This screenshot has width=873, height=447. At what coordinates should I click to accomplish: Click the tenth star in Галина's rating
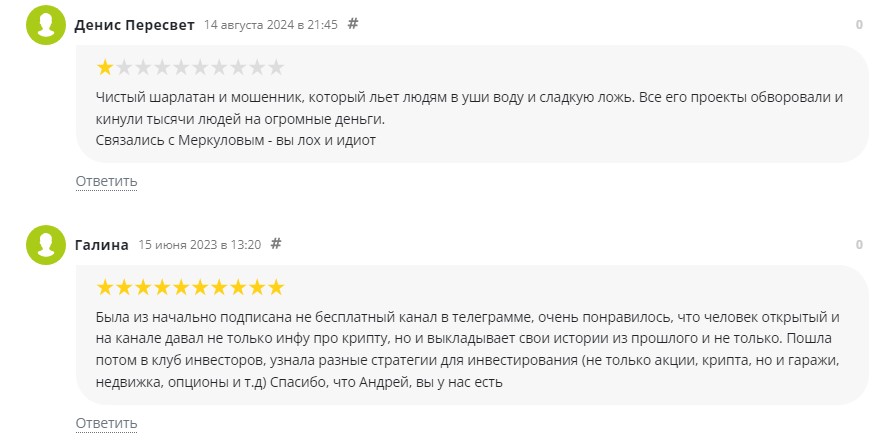coord(275,288)
